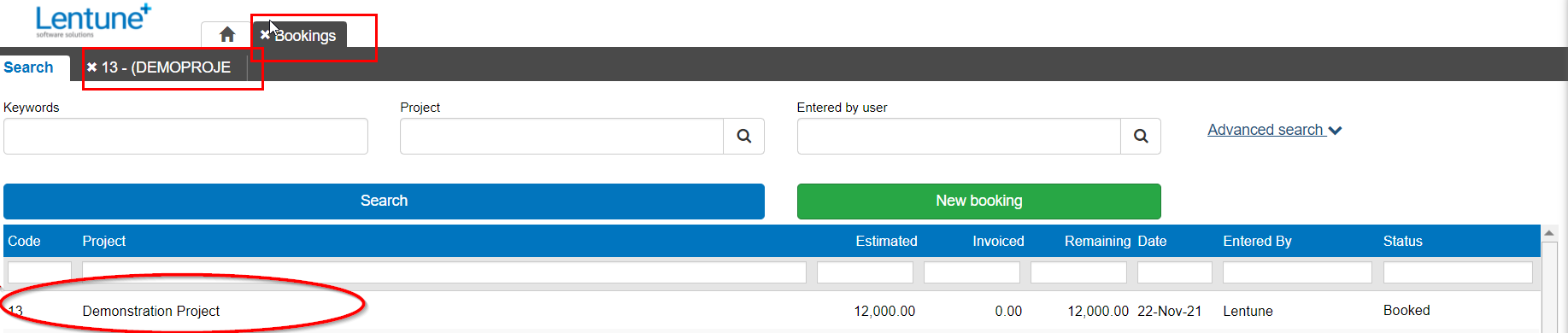Close the 13 - (DEMOPROJE tab
This screenshot has height=333, width=1568.
(91, 67)
